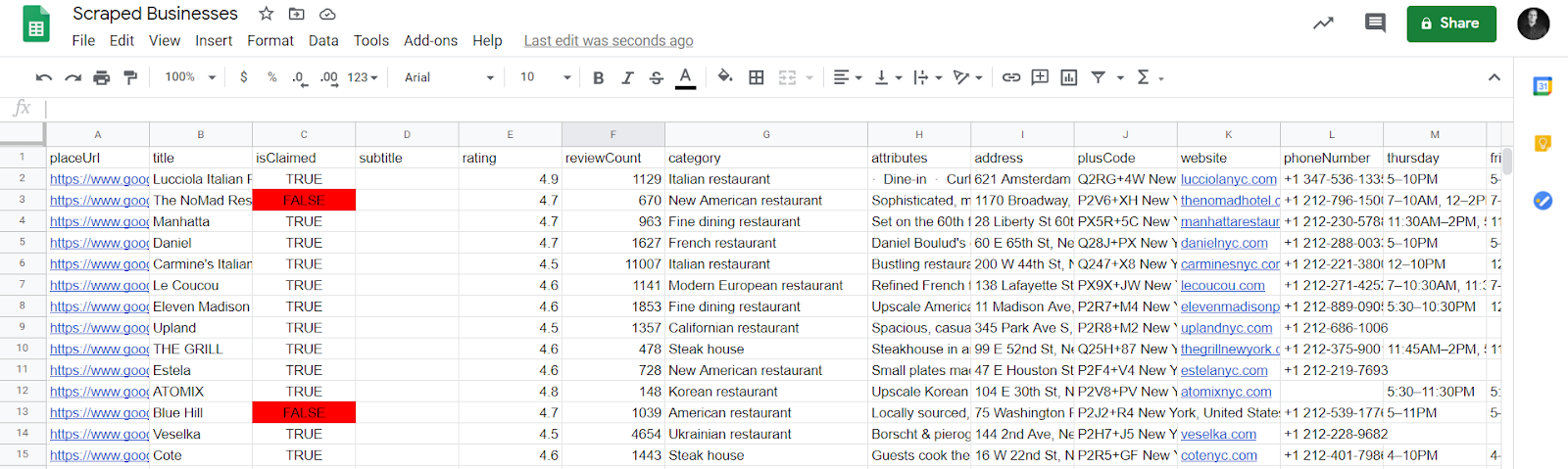Open Keep side panel
Screen dimensions: 1568x469
1543,144
